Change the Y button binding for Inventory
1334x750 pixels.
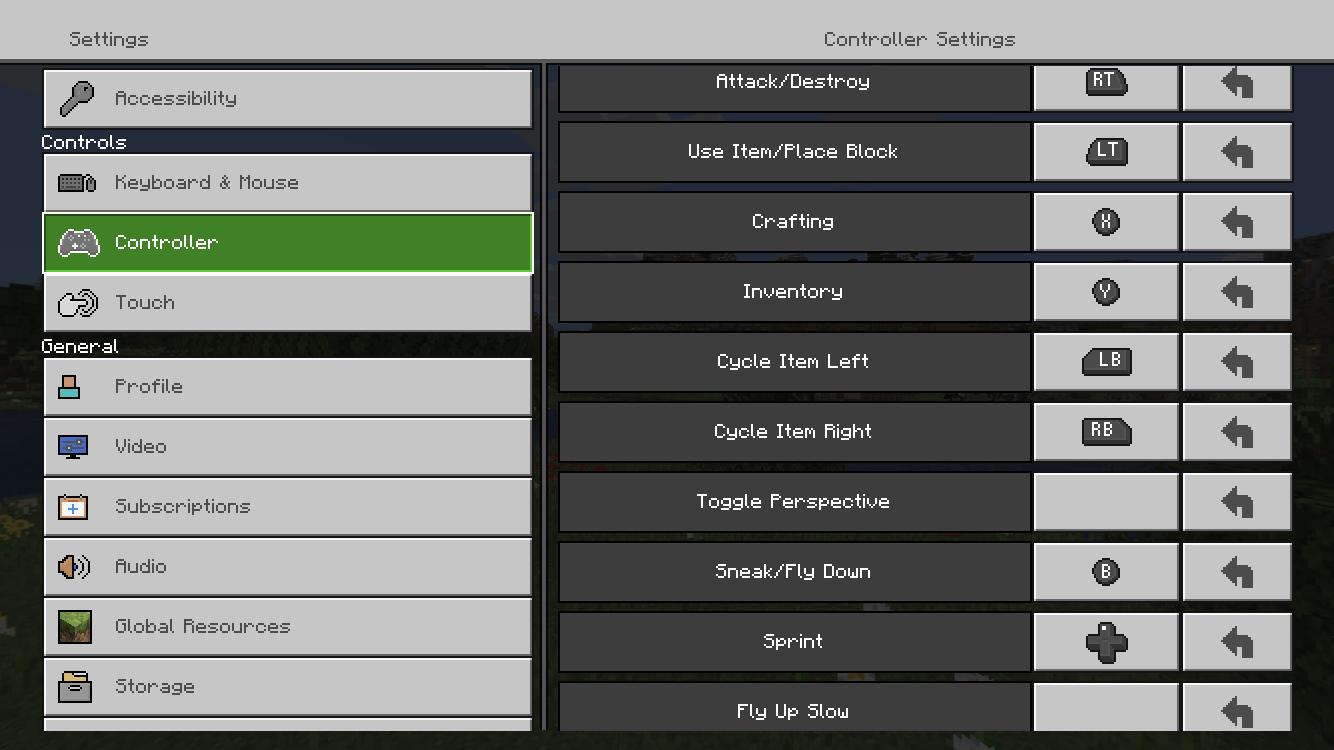(1105, 292)
